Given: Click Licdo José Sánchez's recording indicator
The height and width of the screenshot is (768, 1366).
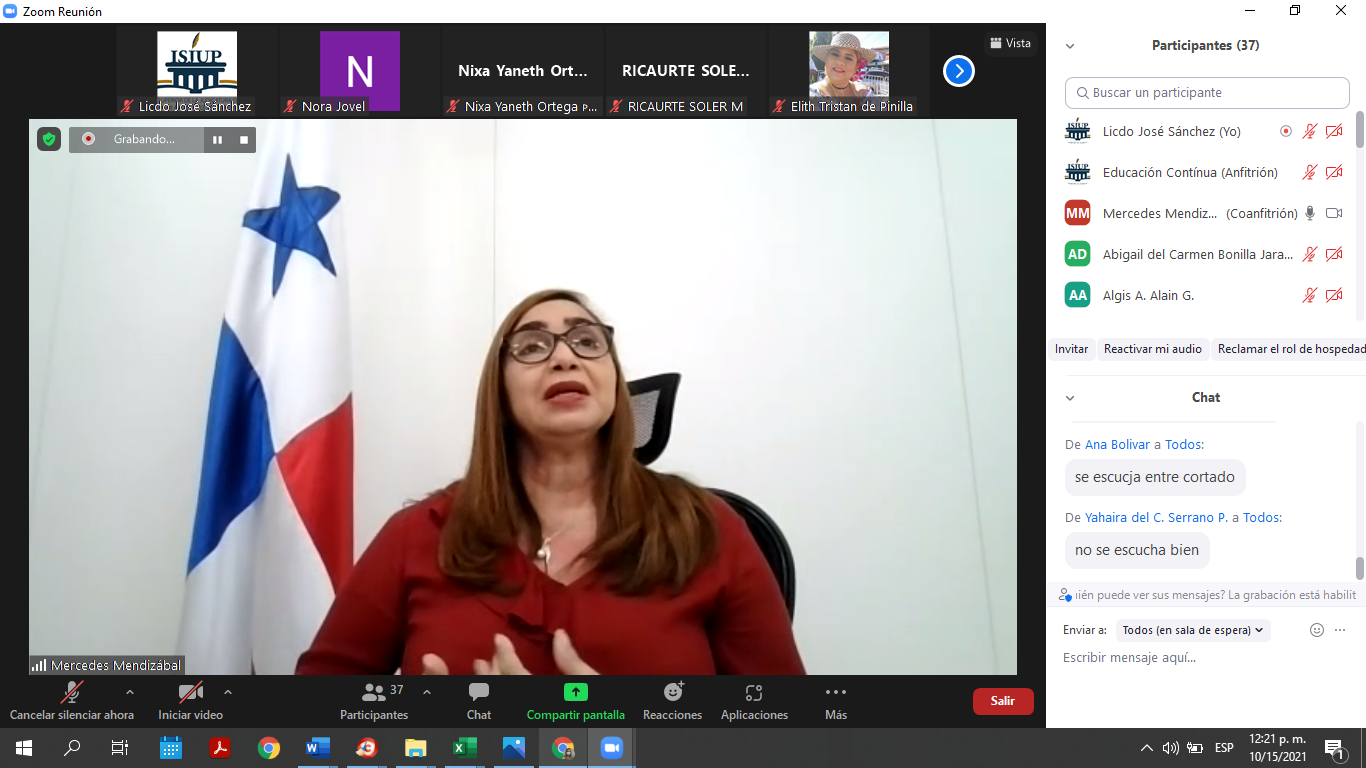Looking at the screenshot, I should click(x=1286, y=131).
